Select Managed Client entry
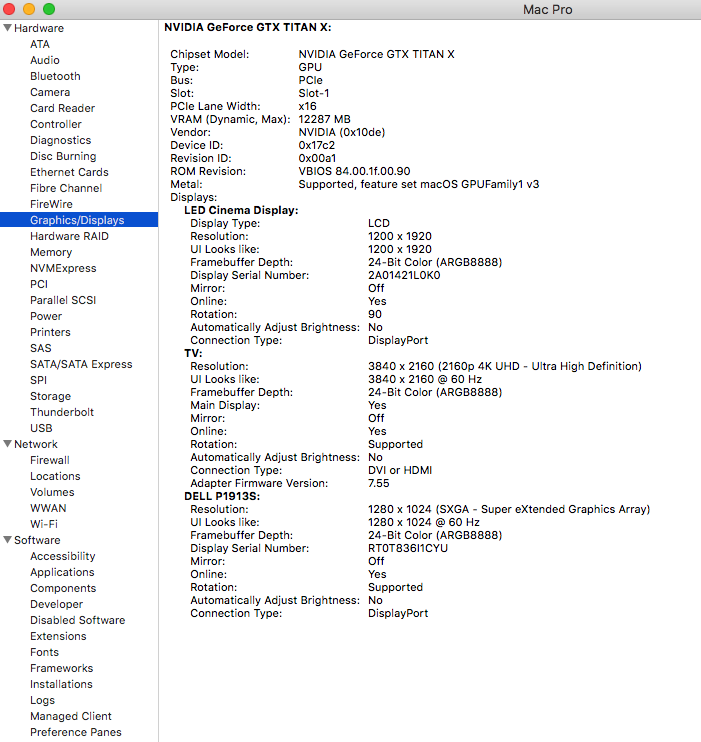Viewport: 701px width, 742px height. [71, 716]
